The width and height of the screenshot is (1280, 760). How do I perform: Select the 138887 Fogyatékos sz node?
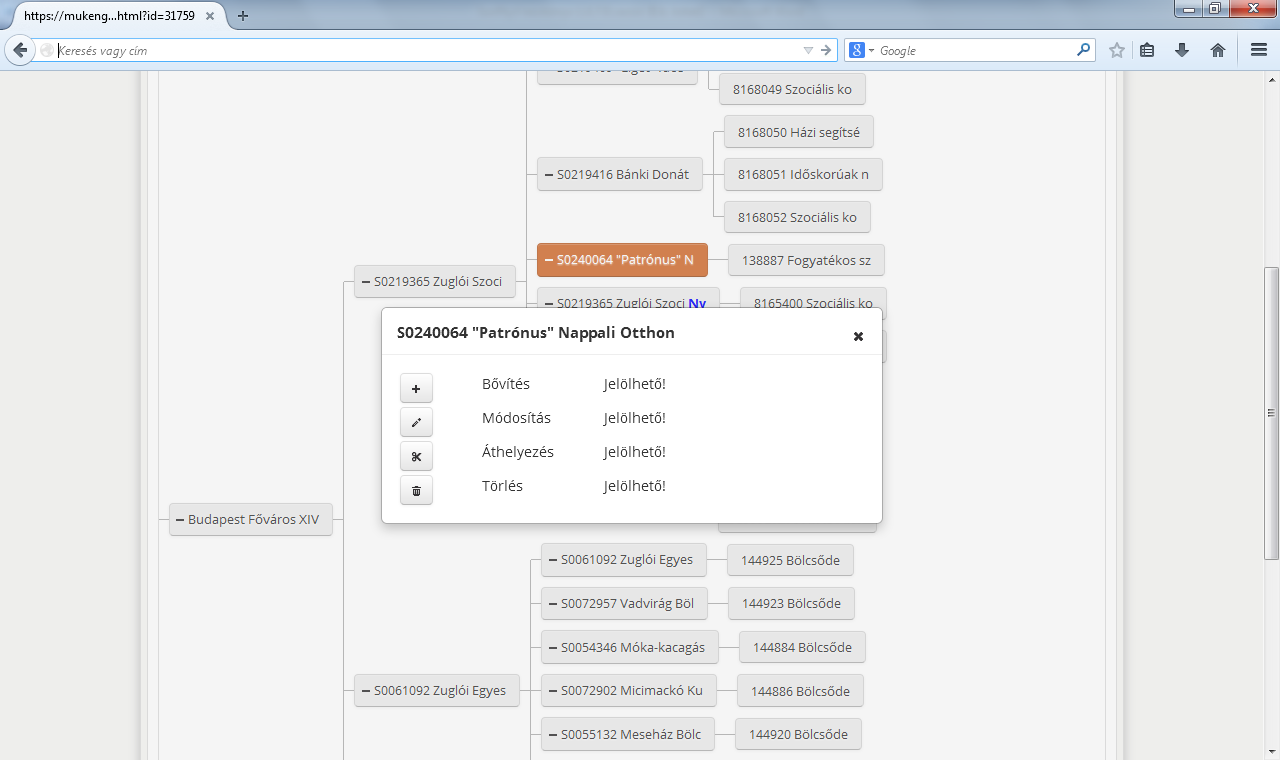point(806,261)
